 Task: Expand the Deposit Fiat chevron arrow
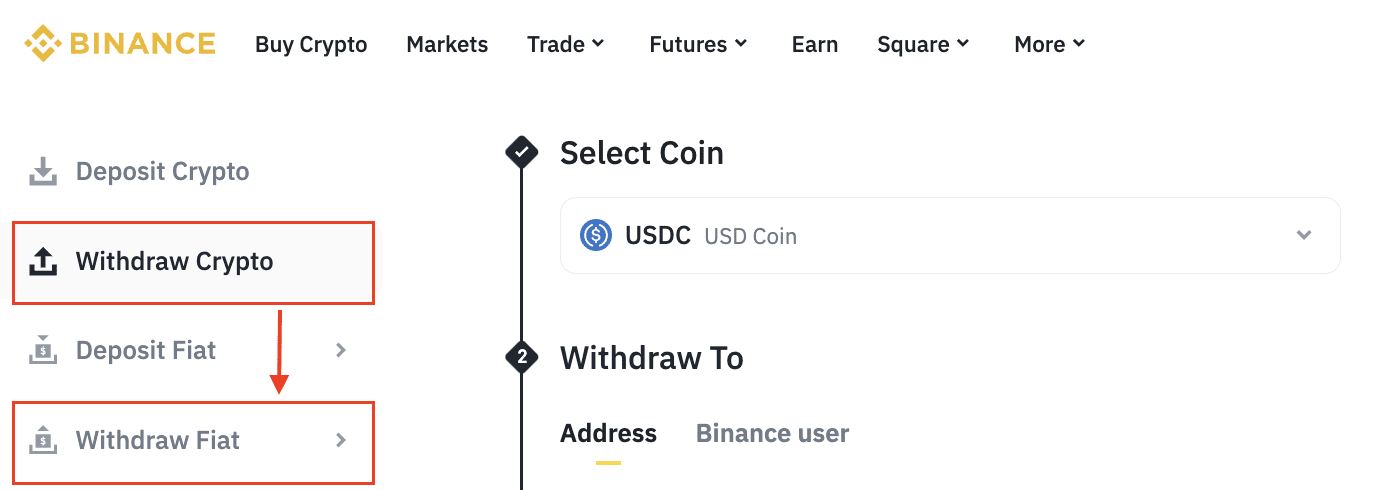341,350
